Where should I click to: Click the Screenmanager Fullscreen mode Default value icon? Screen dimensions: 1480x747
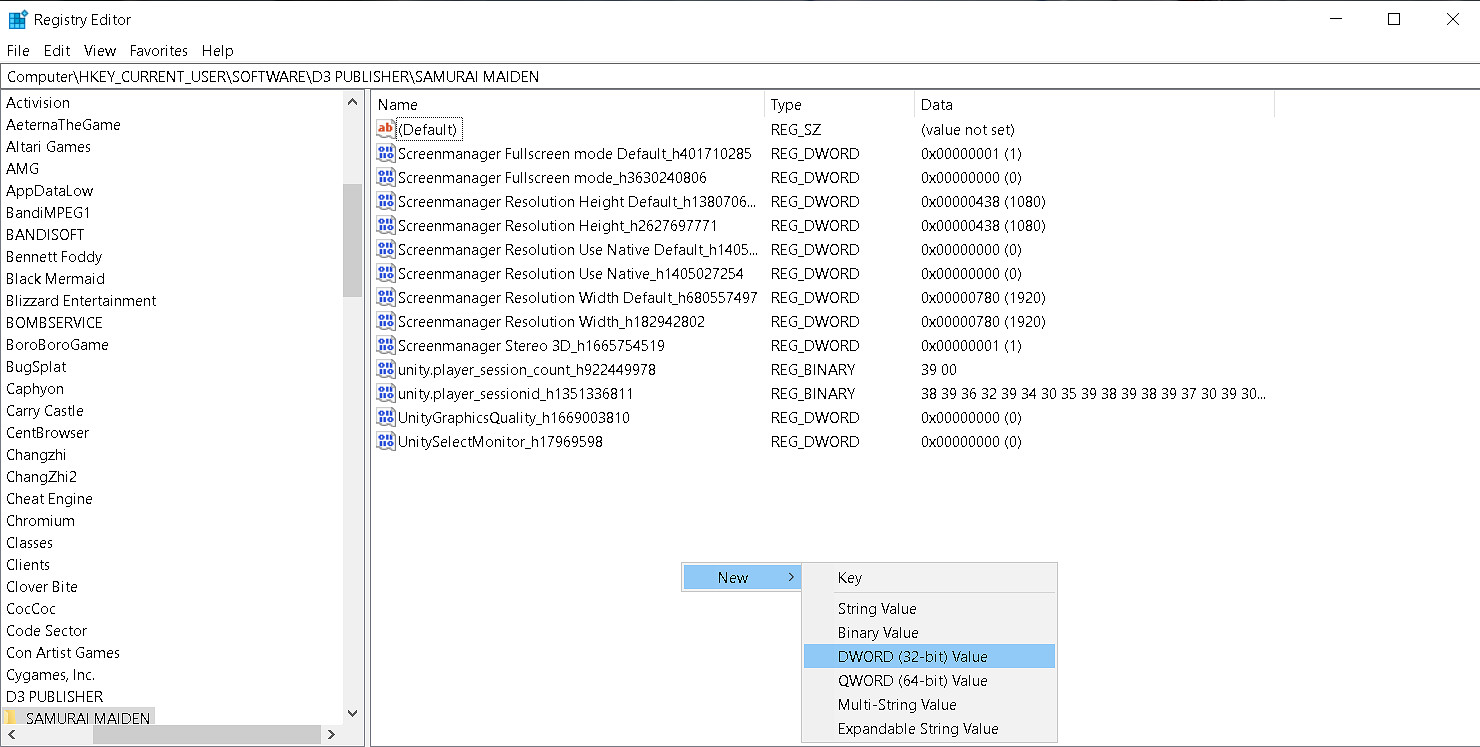point(386,153)
